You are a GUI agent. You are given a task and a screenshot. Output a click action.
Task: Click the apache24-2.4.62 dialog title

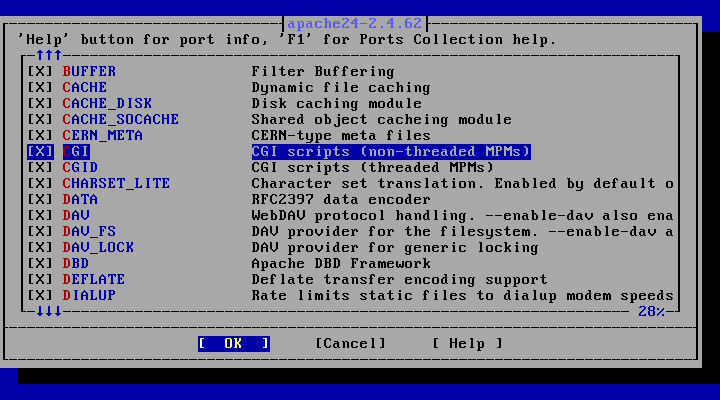click(354, 23)
